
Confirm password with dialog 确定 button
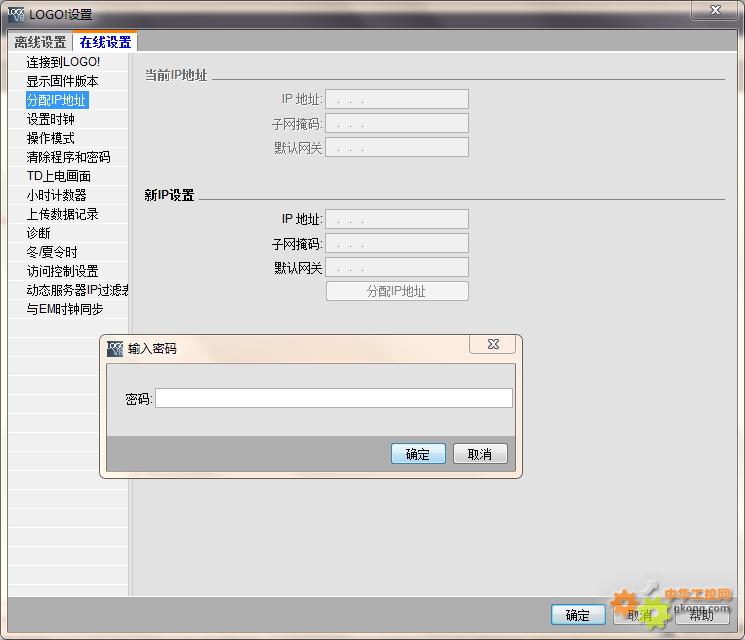(418, 454)
